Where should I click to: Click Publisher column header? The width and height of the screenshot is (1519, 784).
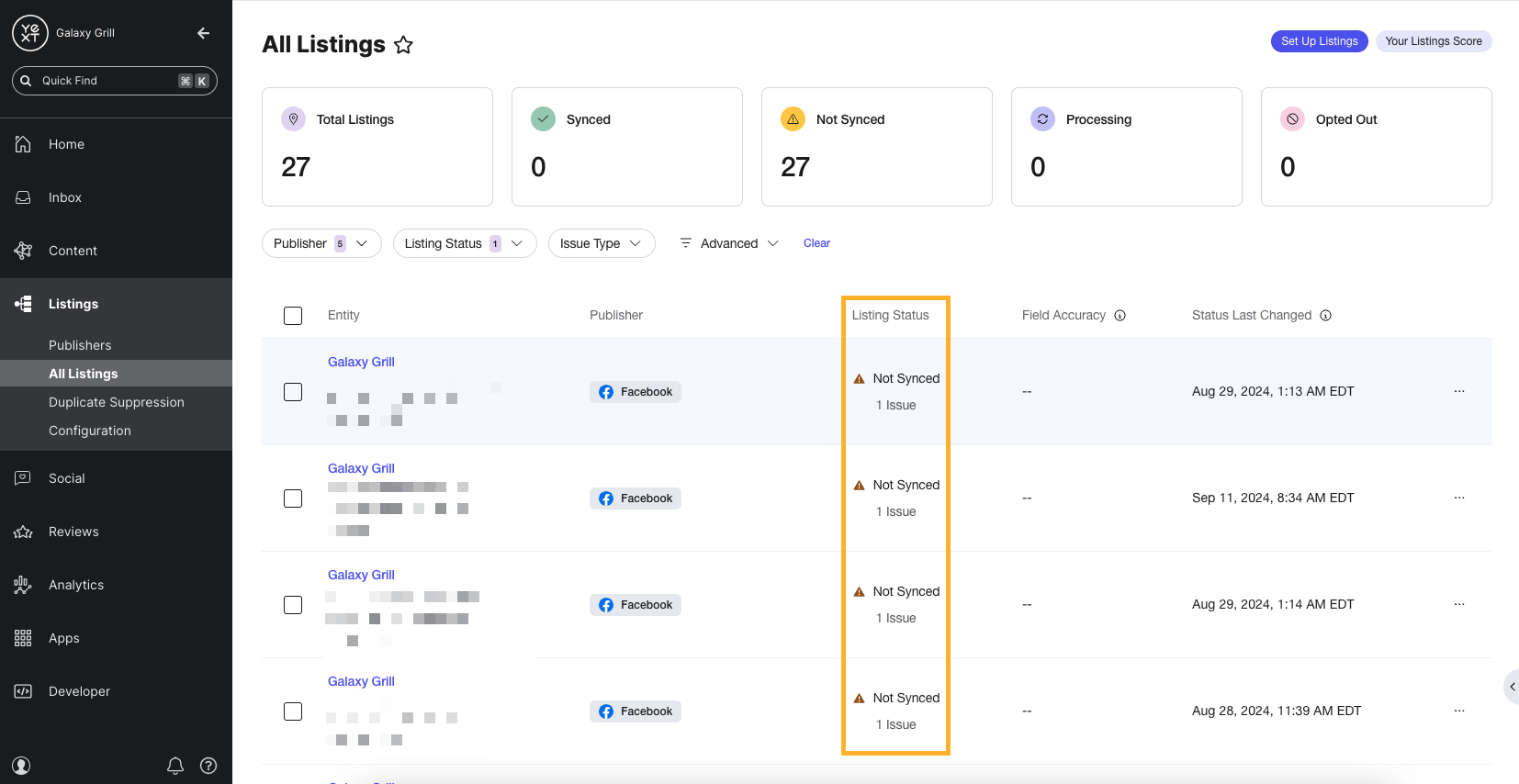[x=616, y=315]
